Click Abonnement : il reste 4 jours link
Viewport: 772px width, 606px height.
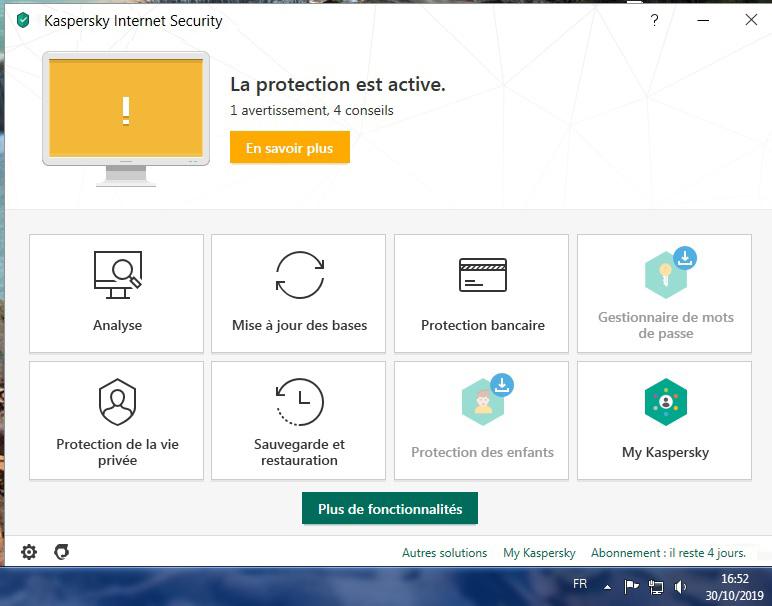669,553
